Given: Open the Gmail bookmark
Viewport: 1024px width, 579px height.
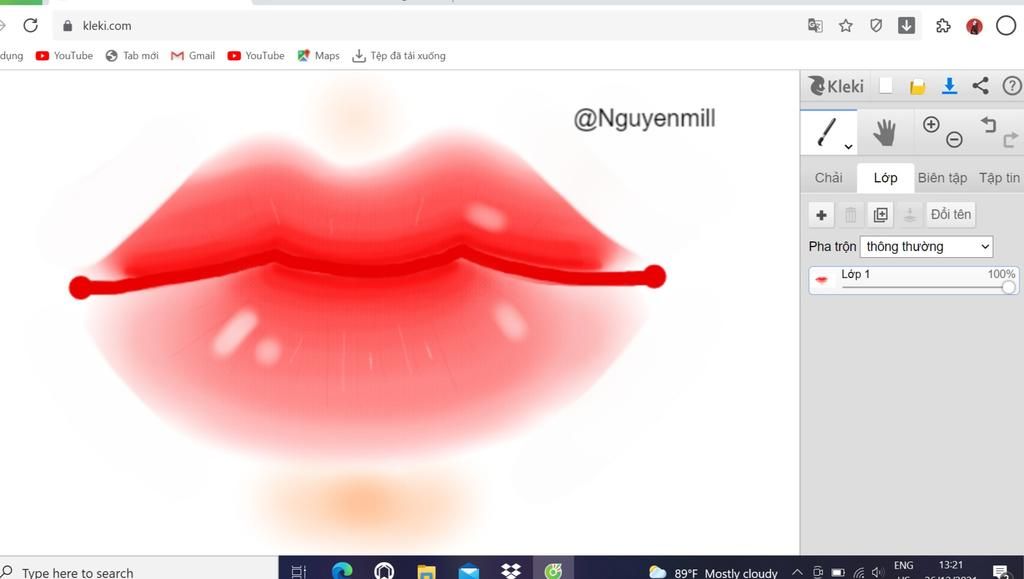Looking at the screenshot, I should tap(193, 55).
